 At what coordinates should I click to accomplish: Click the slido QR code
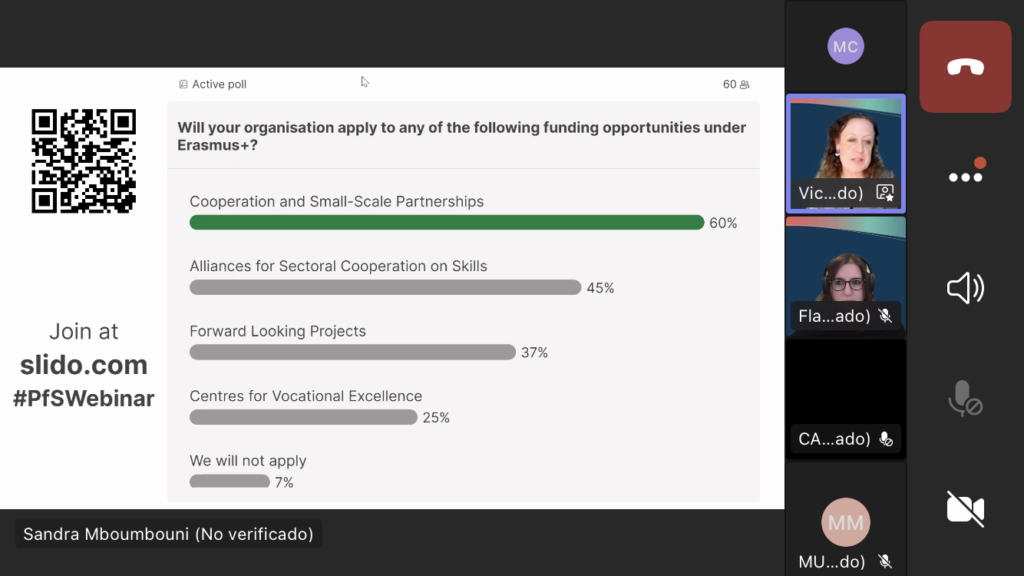84,161
